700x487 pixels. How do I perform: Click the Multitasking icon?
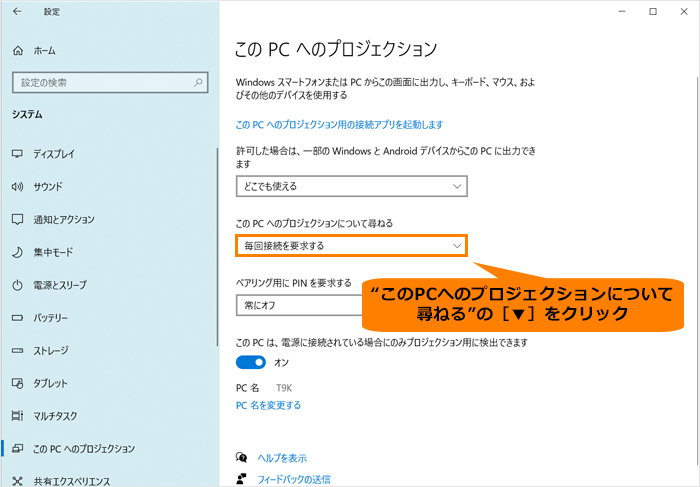pyautogui.click(x=17, y=416)
